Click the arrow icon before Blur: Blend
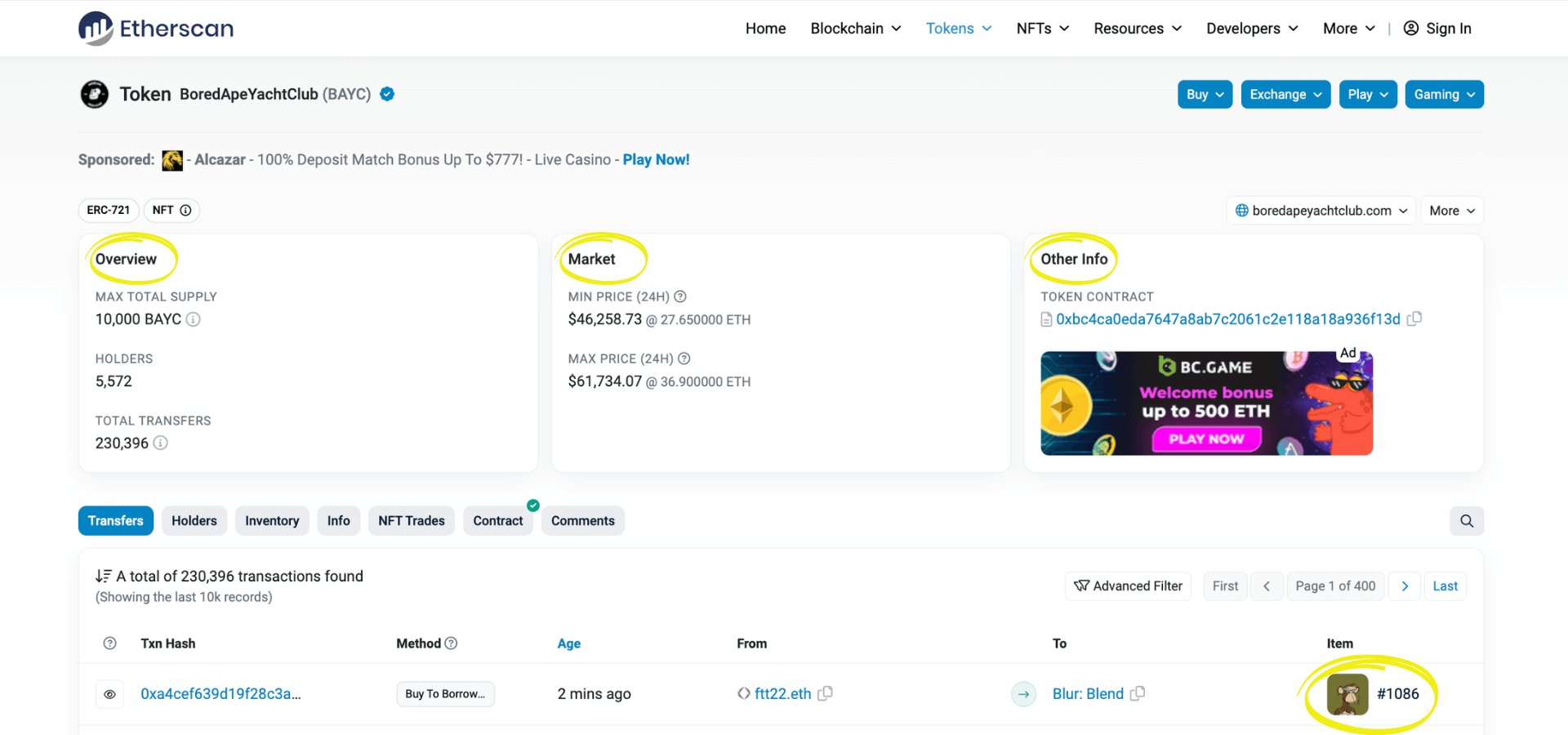The height and width of the screenshot is (735, 1568). click(x=1023, y=693)
